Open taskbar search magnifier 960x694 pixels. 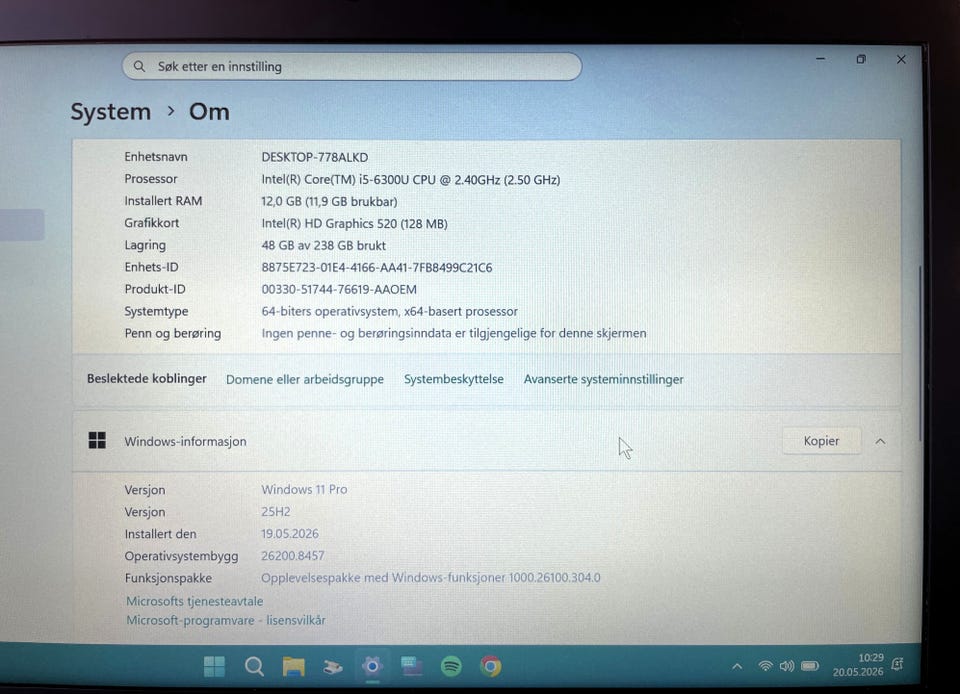pos(254,666)
